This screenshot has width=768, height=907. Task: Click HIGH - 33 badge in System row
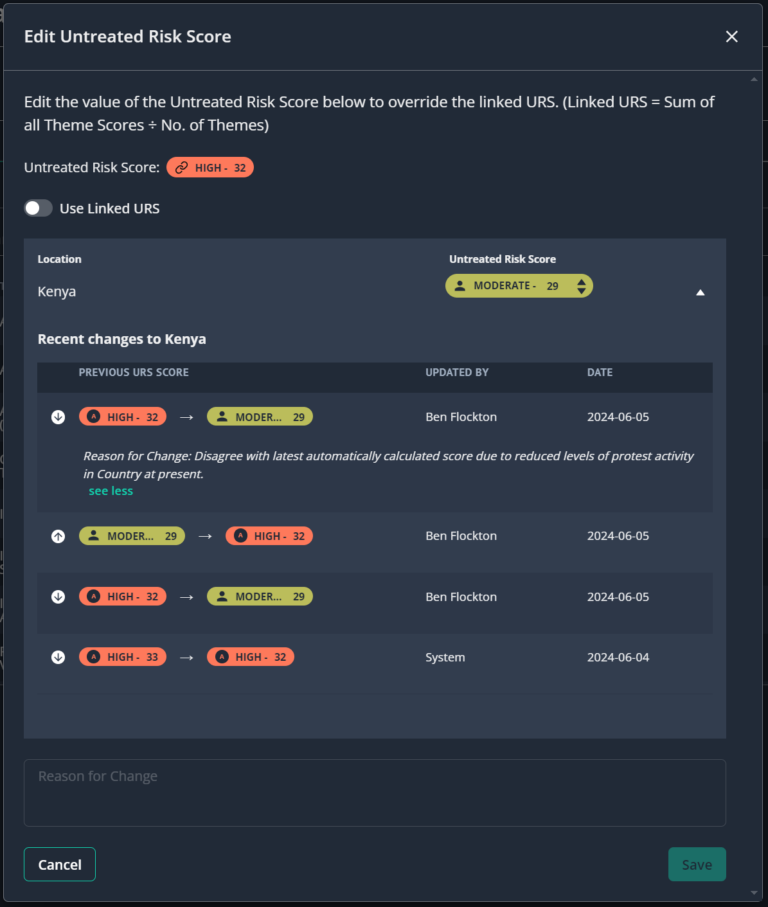pyautogui.click(x=123, y=657)
